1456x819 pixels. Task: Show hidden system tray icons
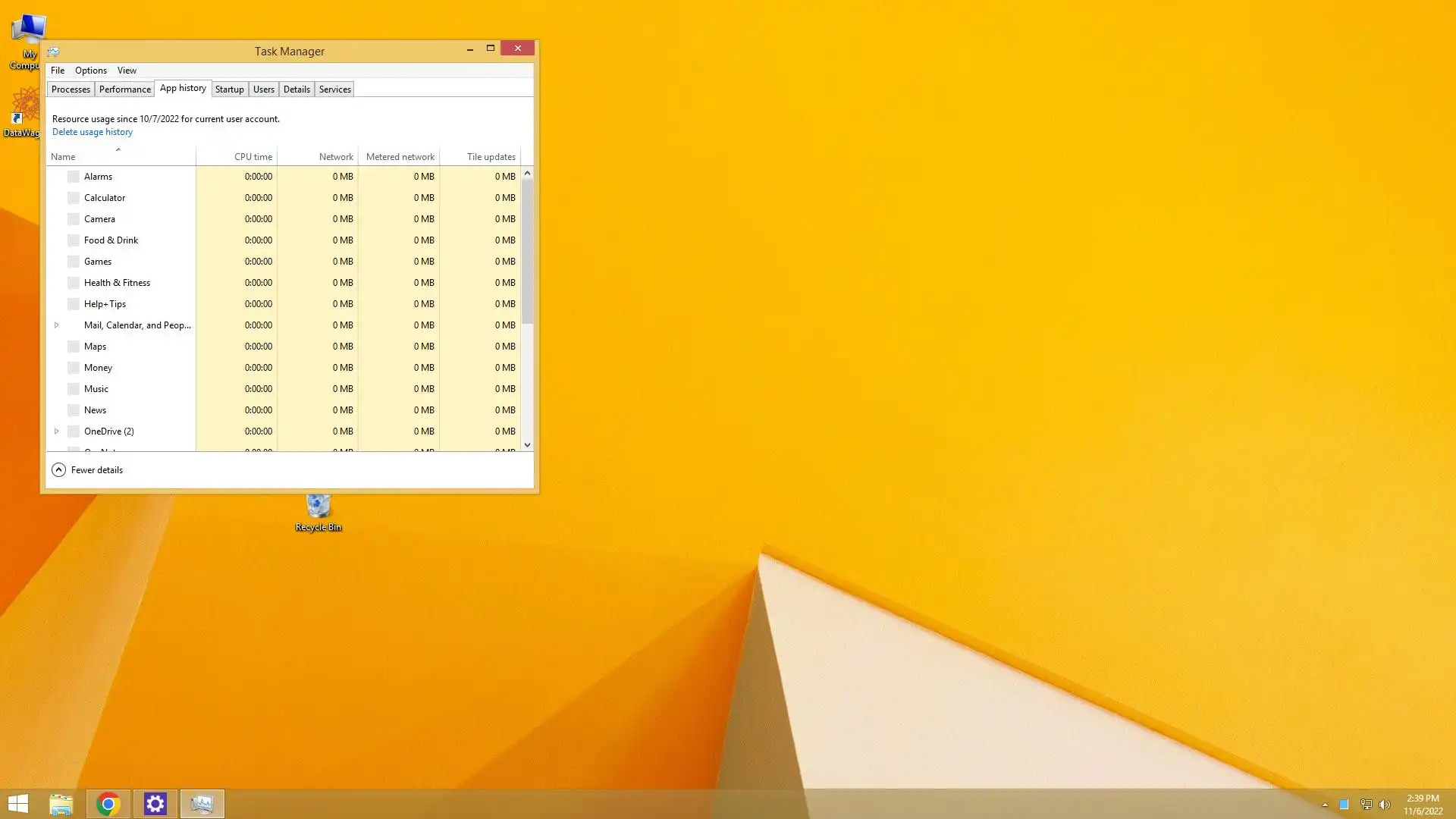point(1325,805)
